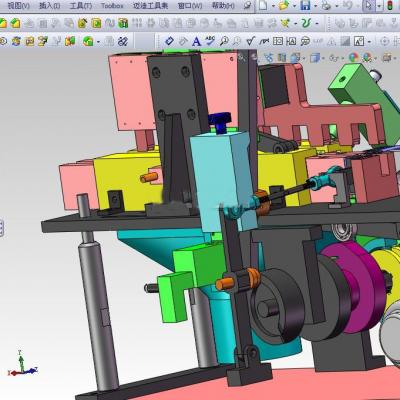Expand the Apply Scene dropdown arrow

coord(376,59)
